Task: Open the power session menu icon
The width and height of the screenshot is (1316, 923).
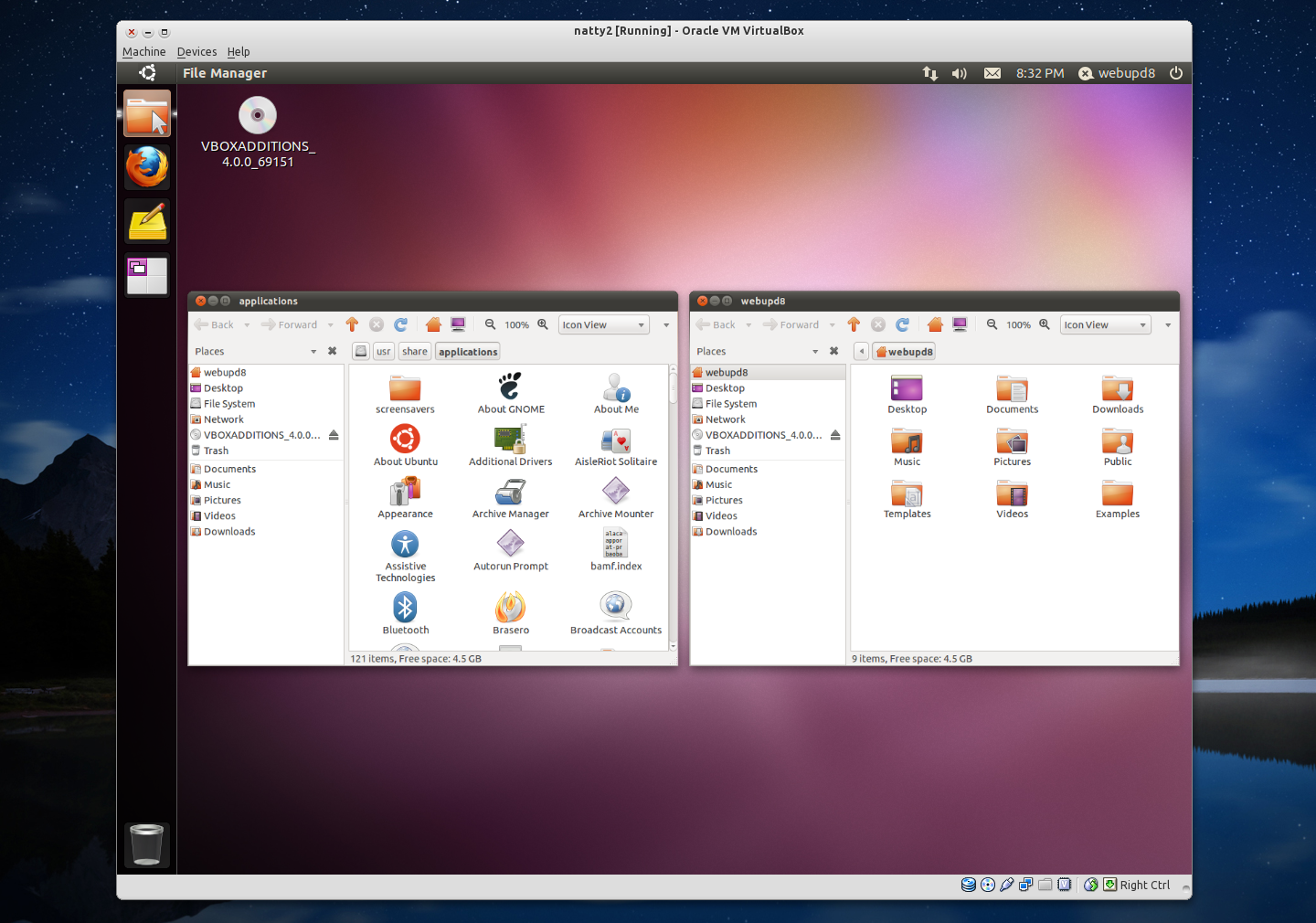Action: [1176, 73]
